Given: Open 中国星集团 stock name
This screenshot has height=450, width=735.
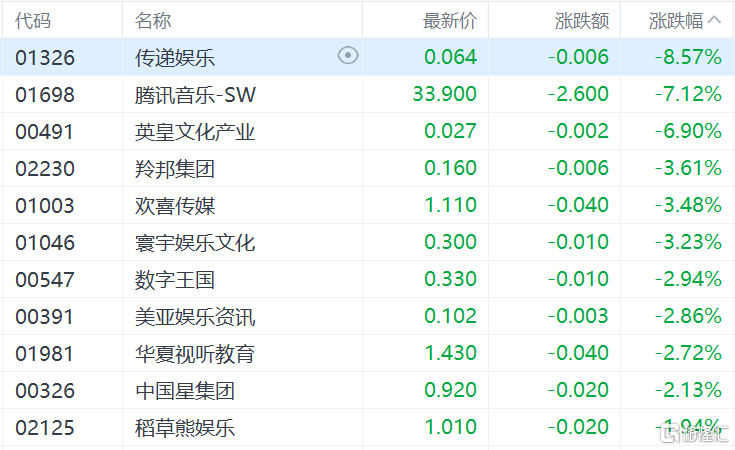Looking at the screenshot, I should [x=185, y=391].
